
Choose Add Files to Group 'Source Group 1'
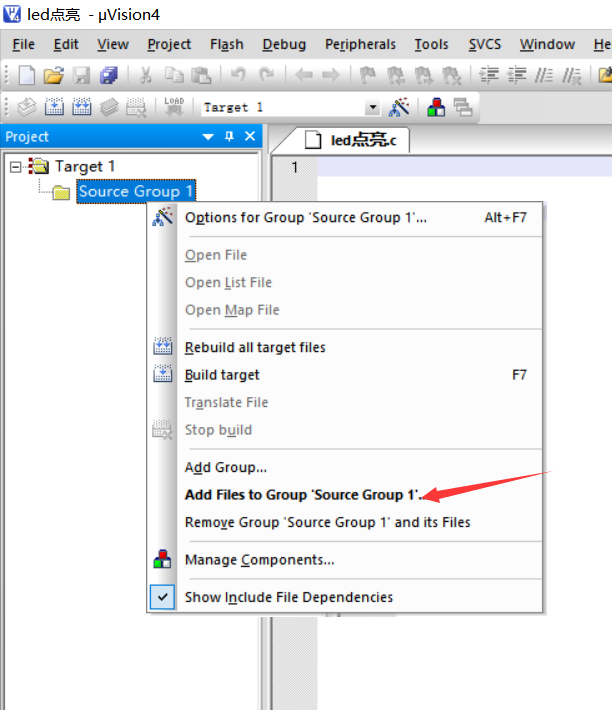[346, 495]
